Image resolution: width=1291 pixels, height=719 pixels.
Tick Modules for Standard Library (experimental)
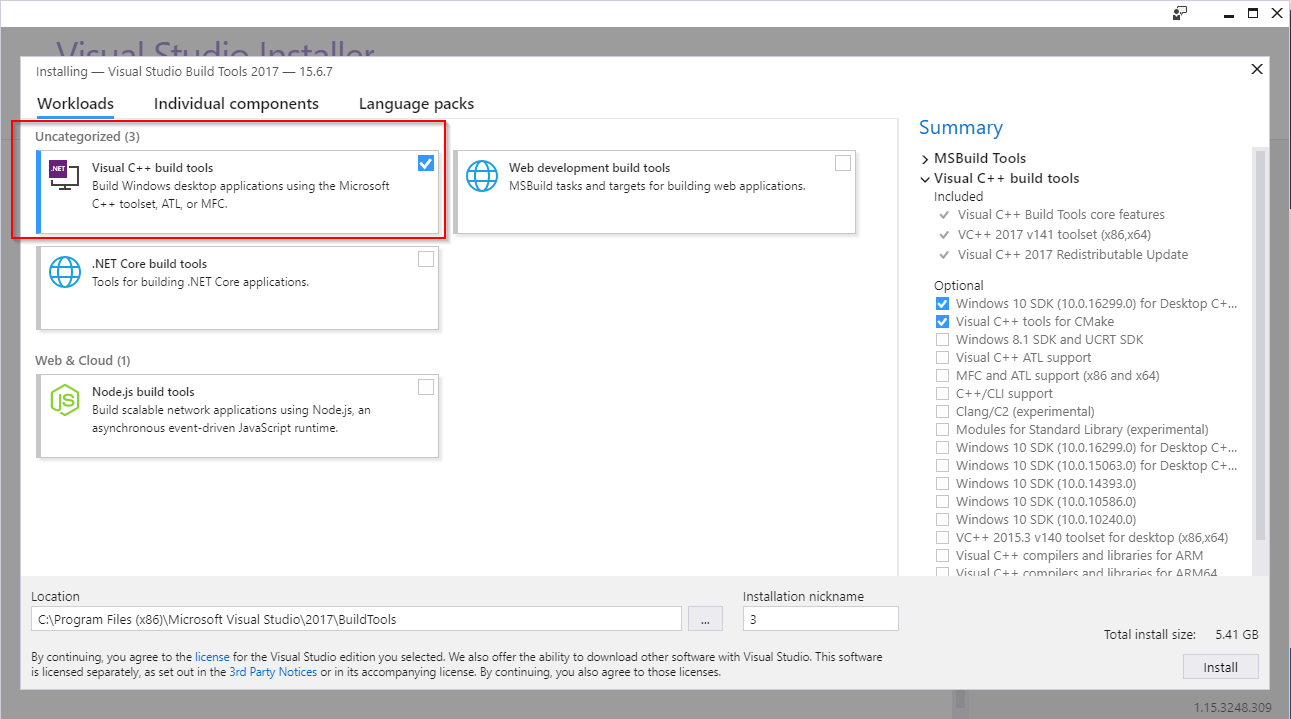942,429
